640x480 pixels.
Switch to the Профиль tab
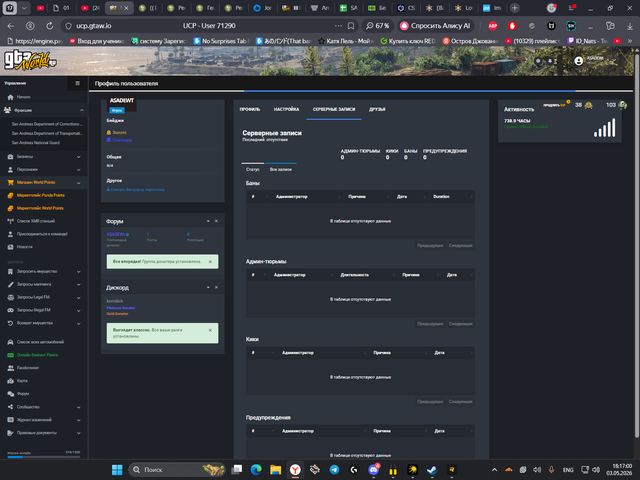250,109
